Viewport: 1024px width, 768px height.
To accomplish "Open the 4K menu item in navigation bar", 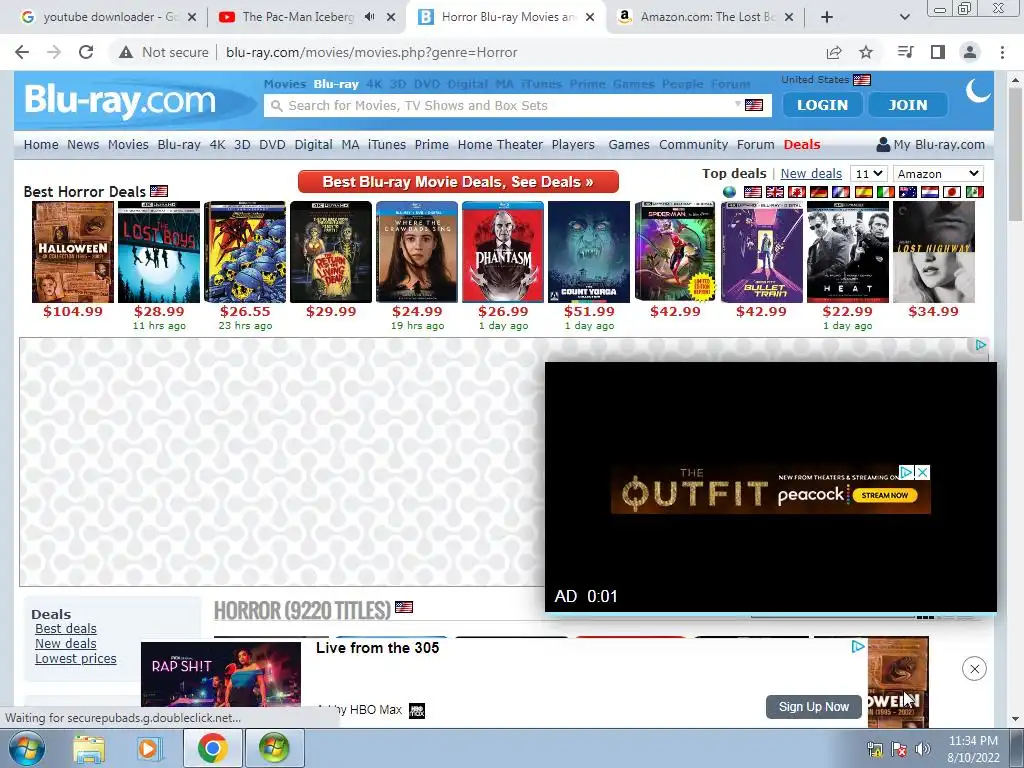I will (x=217, y=144).
